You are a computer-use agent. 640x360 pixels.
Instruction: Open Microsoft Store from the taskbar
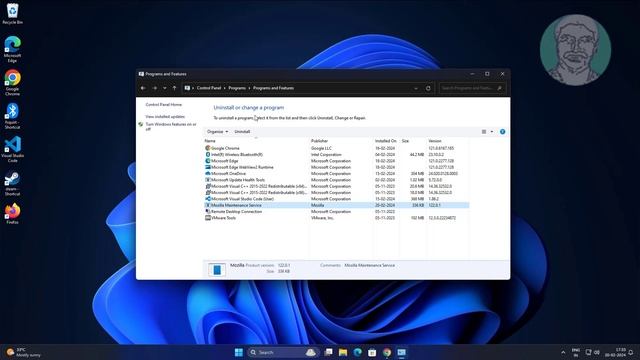point(372,352)
